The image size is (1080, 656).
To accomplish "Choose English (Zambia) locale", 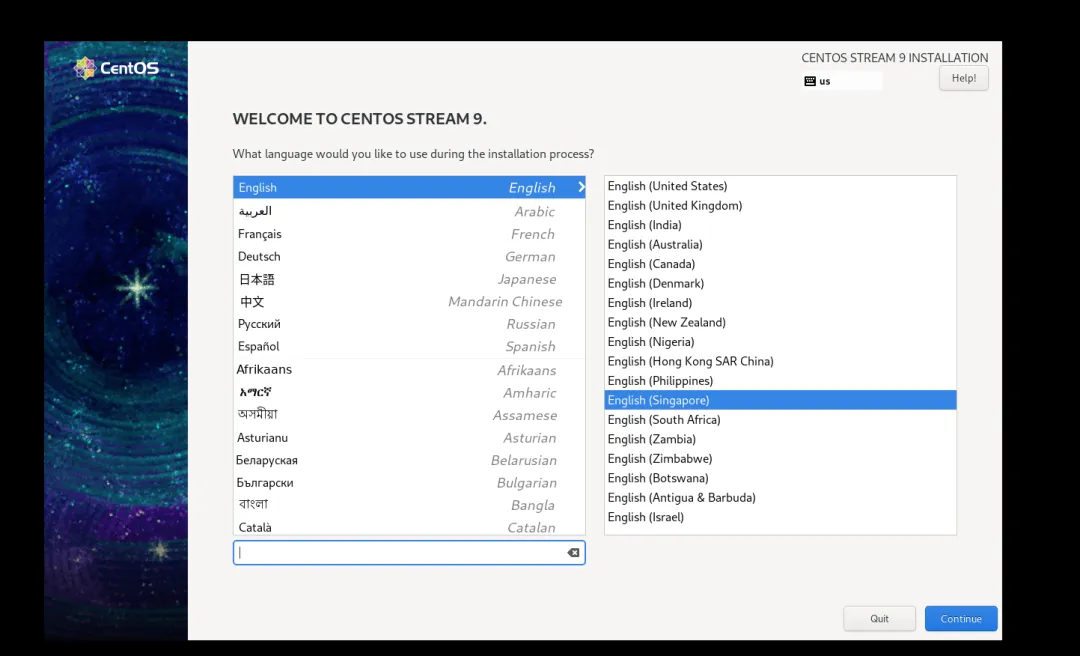I will 780,439.
